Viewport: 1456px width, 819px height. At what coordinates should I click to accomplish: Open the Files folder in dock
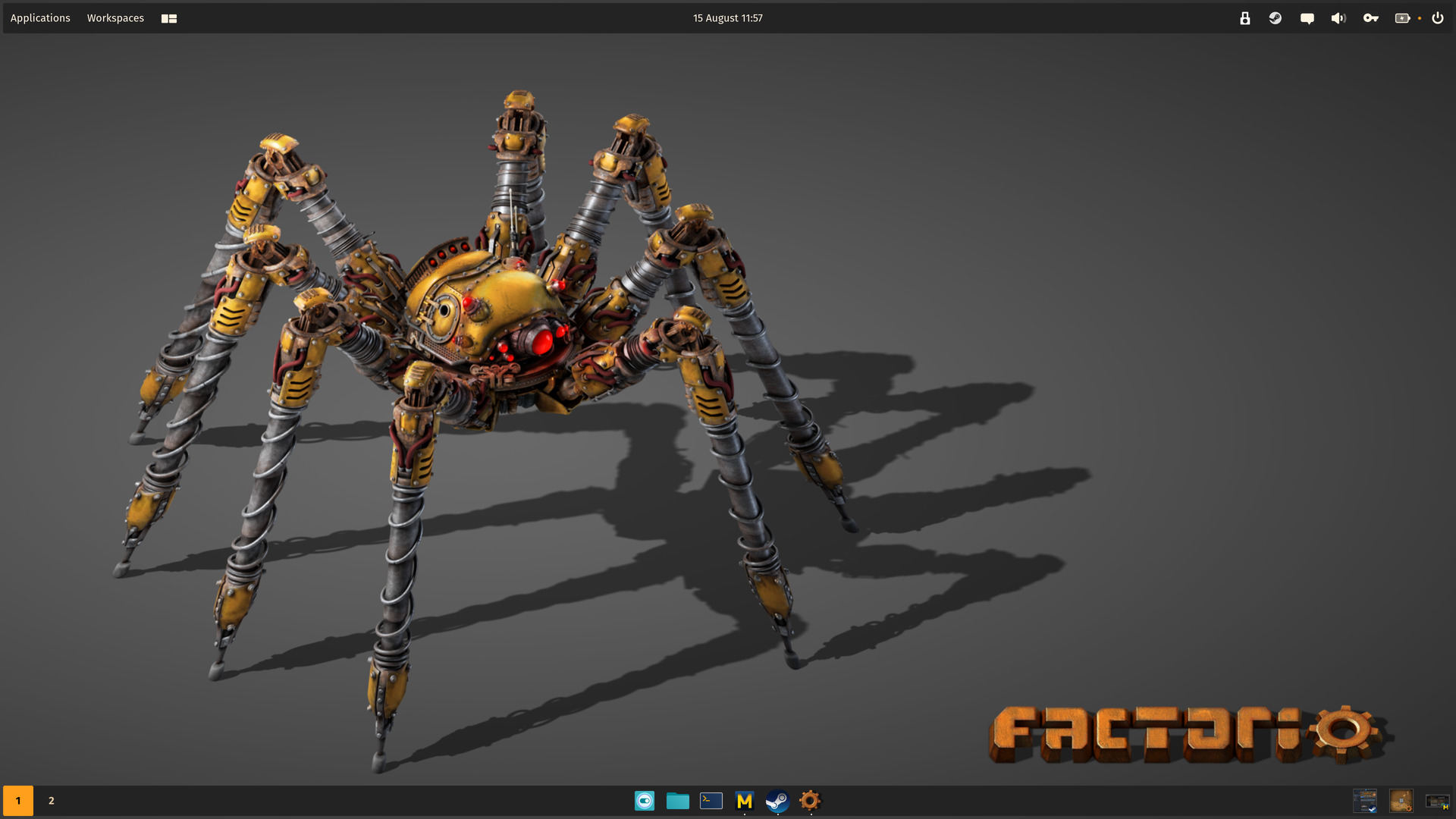(677, 801)
